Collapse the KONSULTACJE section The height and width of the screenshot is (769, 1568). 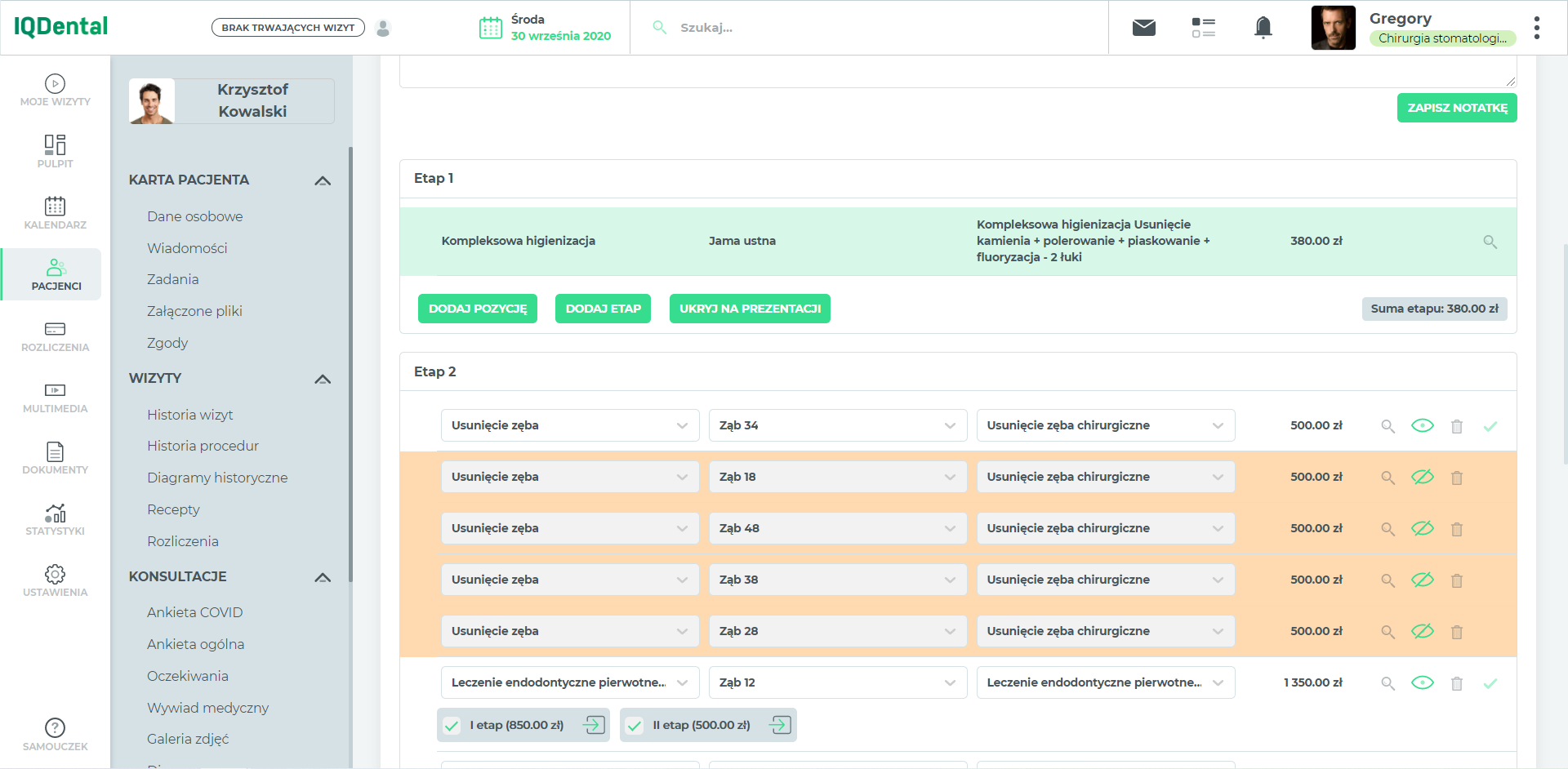coord(323,577)
